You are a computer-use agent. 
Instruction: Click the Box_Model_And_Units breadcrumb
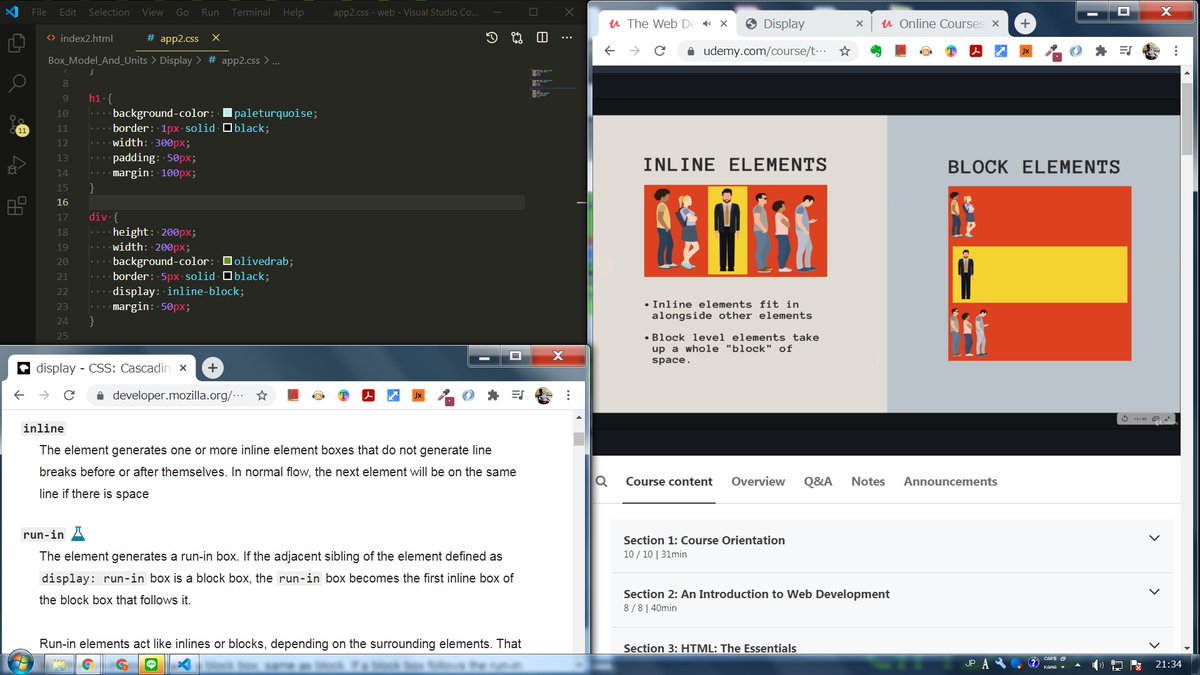(96, 61)
